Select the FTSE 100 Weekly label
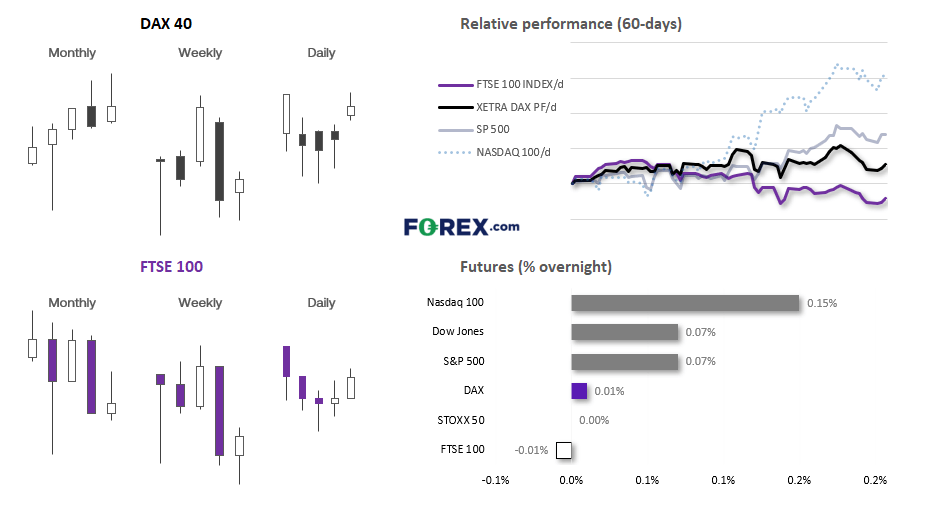Image resolution: width=927 pixels, height=510 pixels. [x=200, y=303]
